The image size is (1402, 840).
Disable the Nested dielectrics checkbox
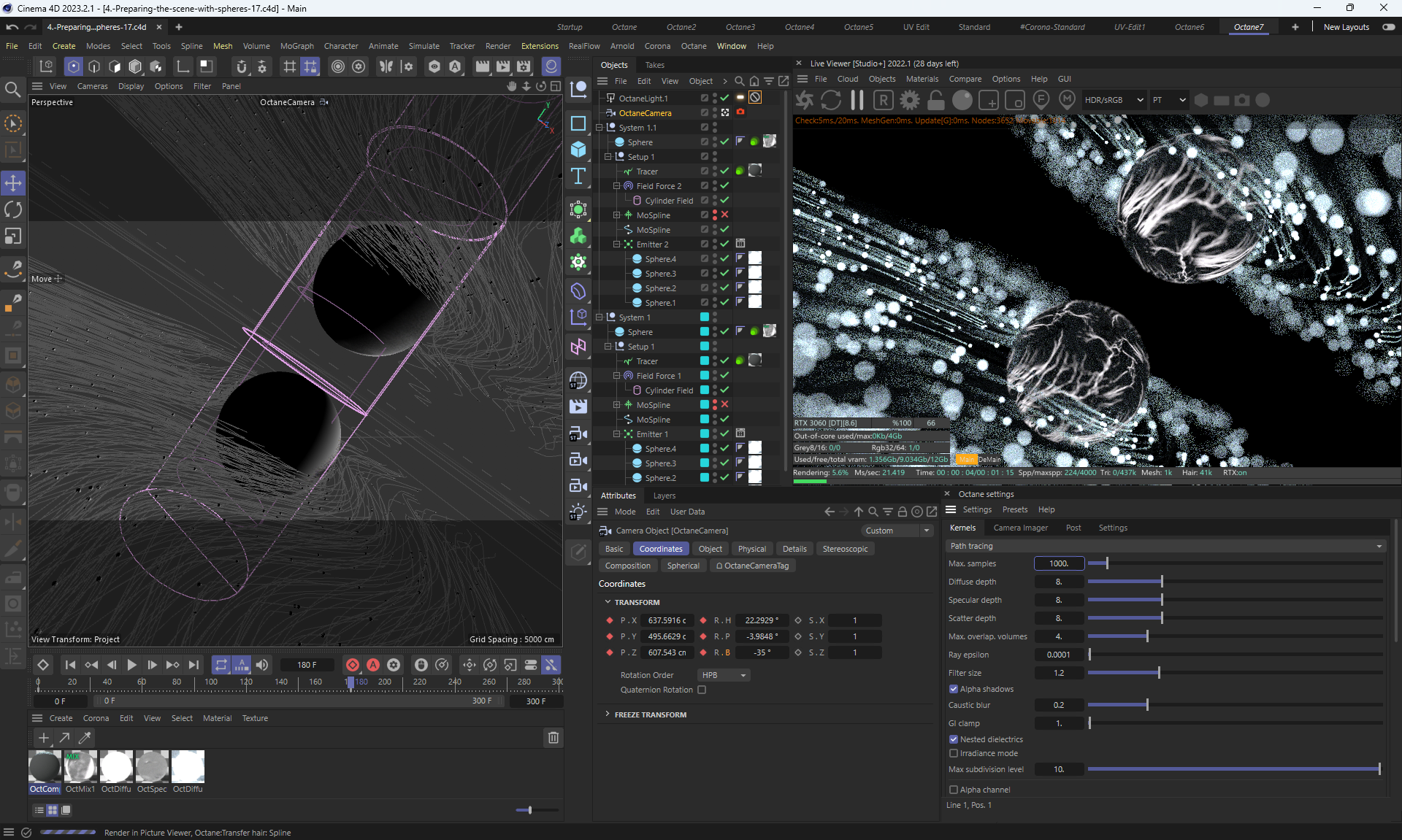click(954, 739)
